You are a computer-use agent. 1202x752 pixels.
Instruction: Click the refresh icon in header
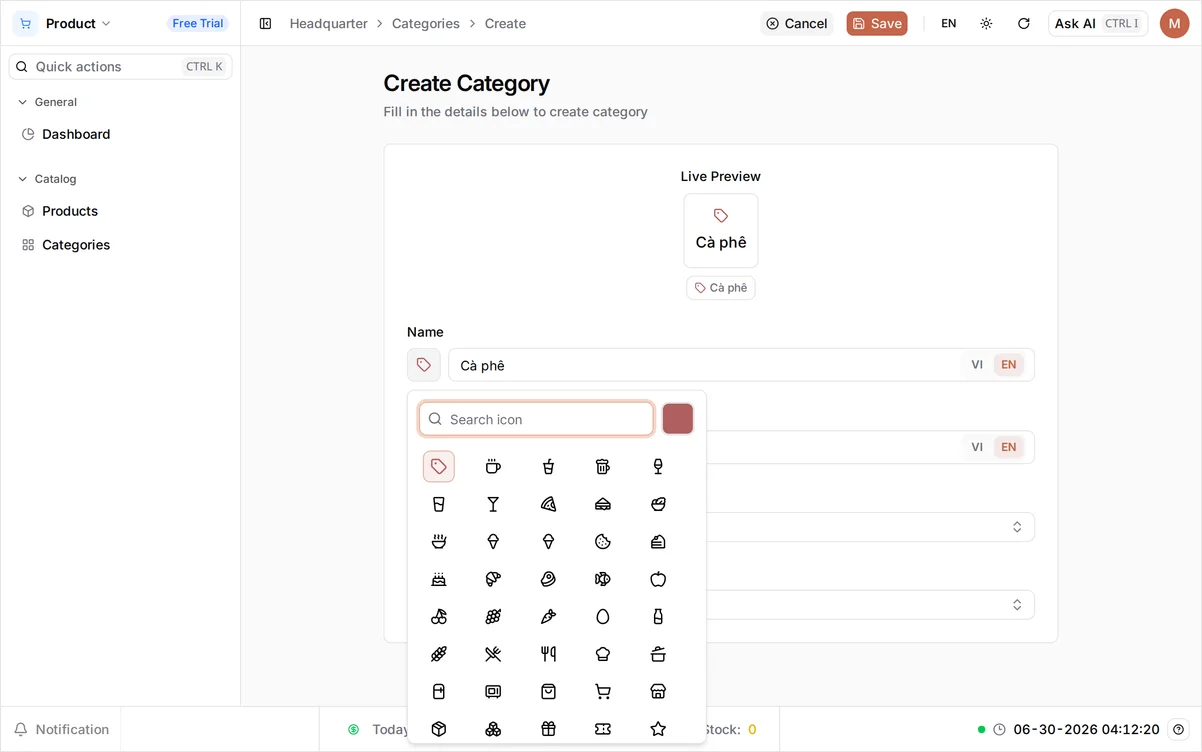pyautogui.click(x=1024, y=23)
